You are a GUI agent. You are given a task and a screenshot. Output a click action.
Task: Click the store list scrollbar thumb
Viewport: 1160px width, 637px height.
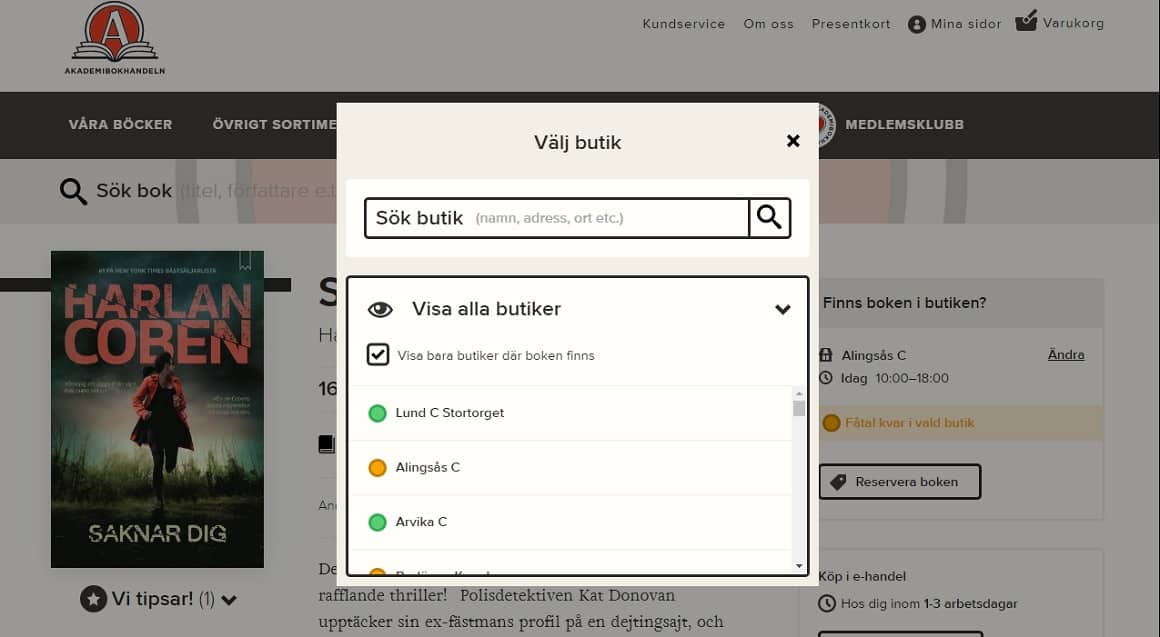799,408
